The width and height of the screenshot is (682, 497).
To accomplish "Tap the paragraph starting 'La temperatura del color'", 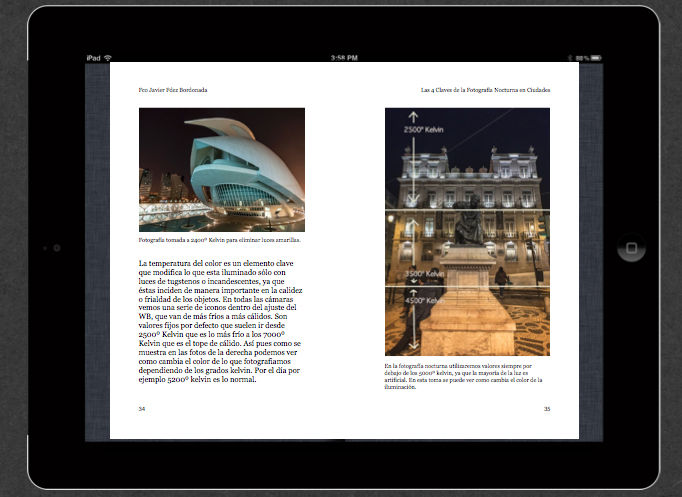I will 221,321.
